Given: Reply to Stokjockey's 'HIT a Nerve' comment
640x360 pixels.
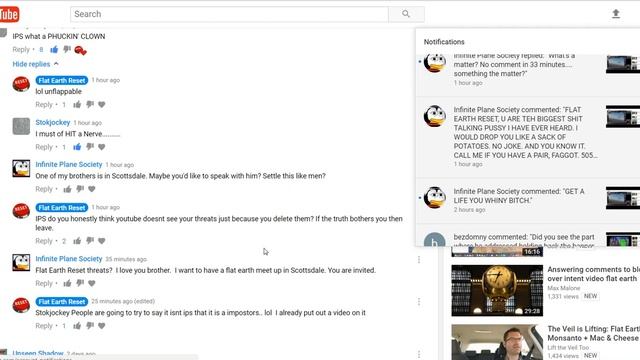Looking at the screenshot, I should click(x=44, y=147).
